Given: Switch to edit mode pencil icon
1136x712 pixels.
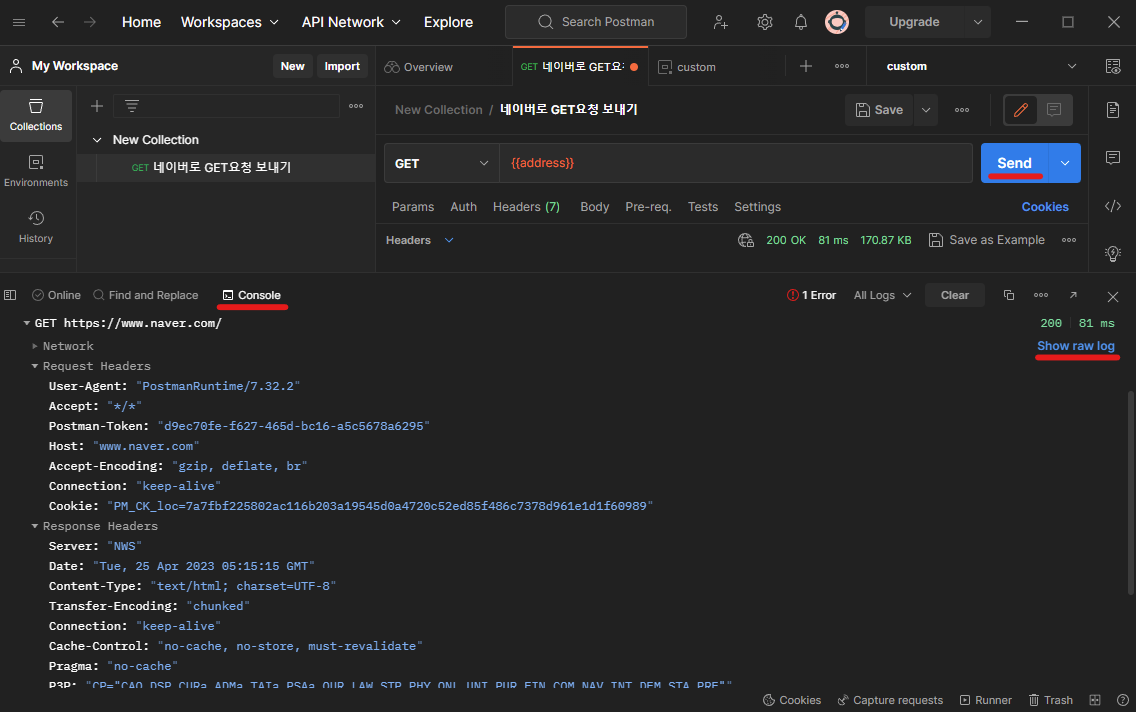Looking at the screenshot, I should (1021, 110).
